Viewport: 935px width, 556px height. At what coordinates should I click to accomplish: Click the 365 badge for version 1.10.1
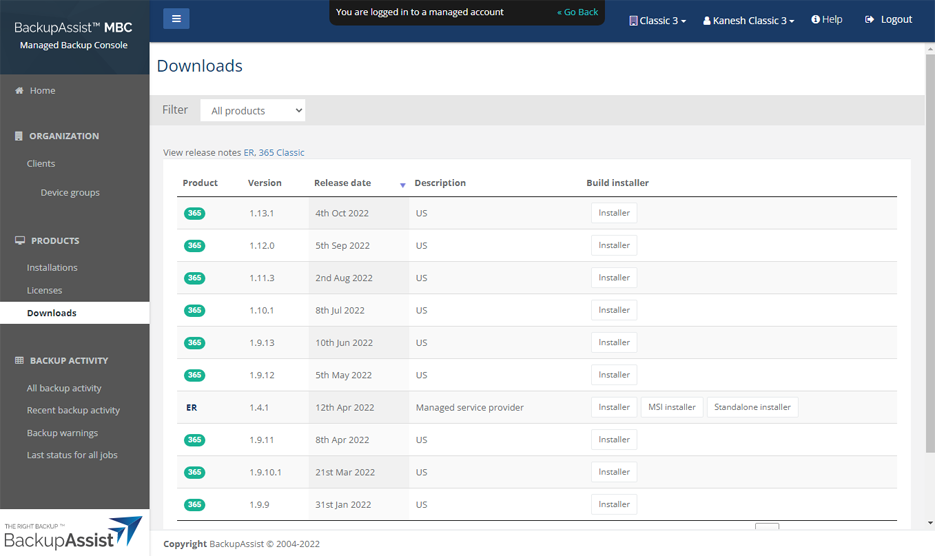pyautogui.click(x=194, y=310)
